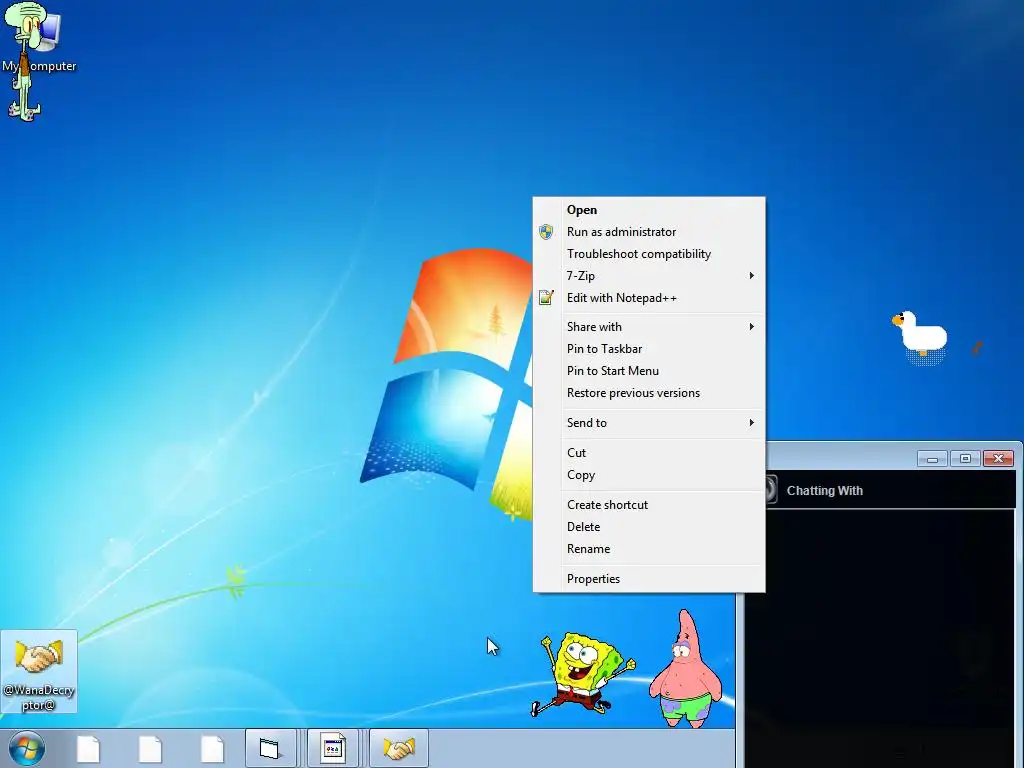The width and height of the screenshot is (1024, 768).
Task: Choose Cut from the context menu
Action: pyautogui.click(x=649, y=453)
